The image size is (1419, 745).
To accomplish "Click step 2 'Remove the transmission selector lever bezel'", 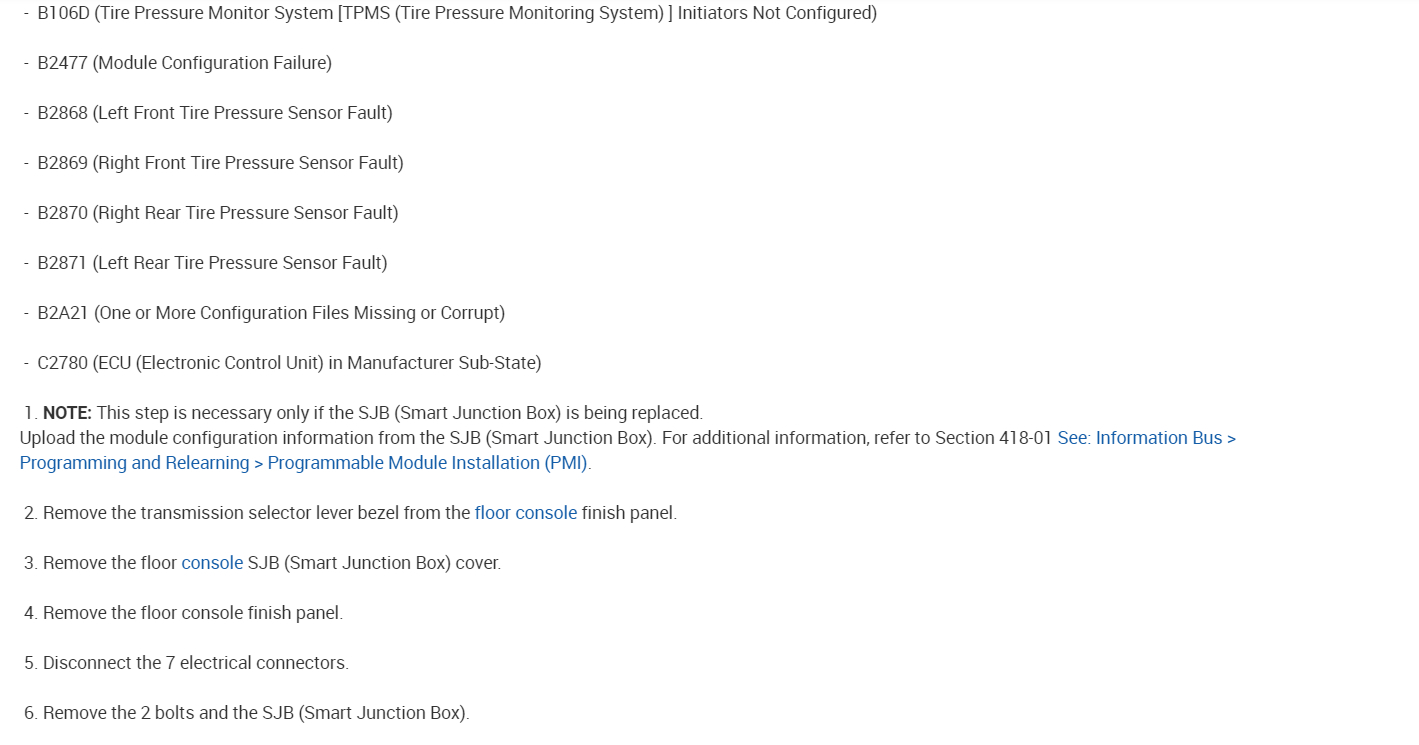I will pyautogui.click(x=256, y=513).
